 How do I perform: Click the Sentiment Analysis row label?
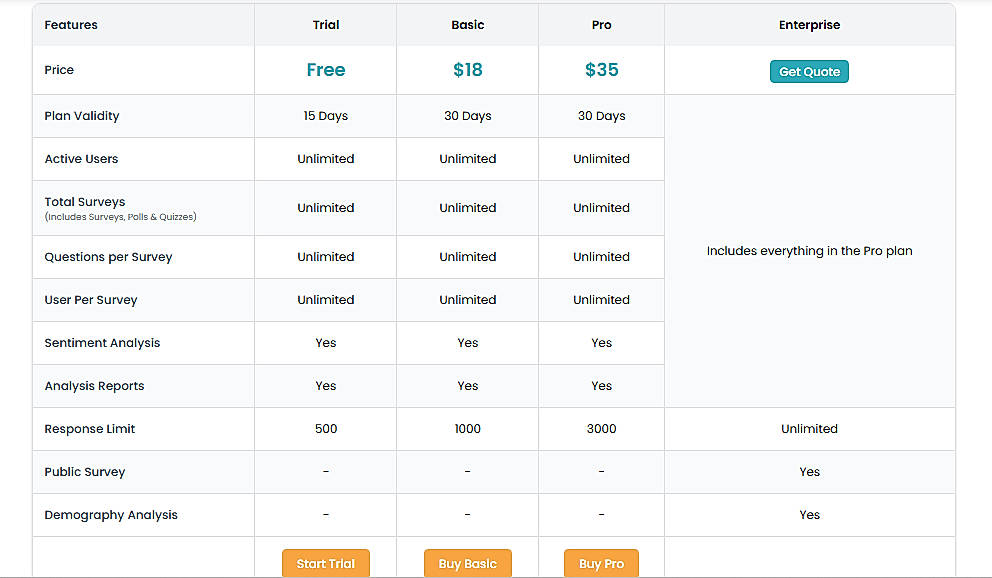click(102, 343)
